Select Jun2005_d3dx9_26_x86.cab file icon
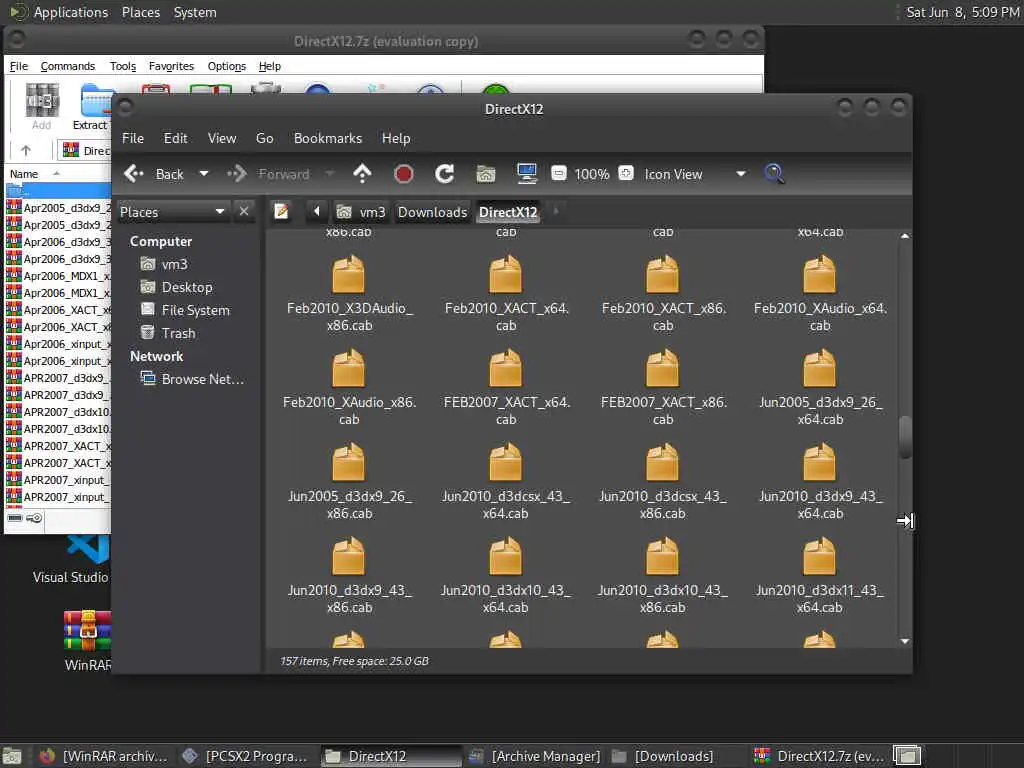The image size is (1024, 768). tap(349, 462)
